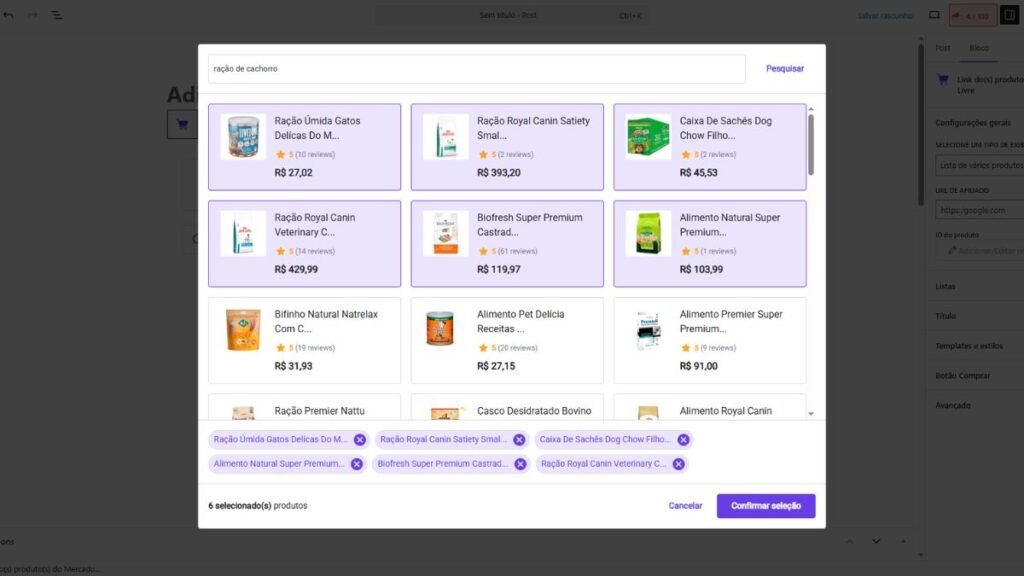Click the Confirmar seleção button
1024x576 pixels.
click(765, 506)
